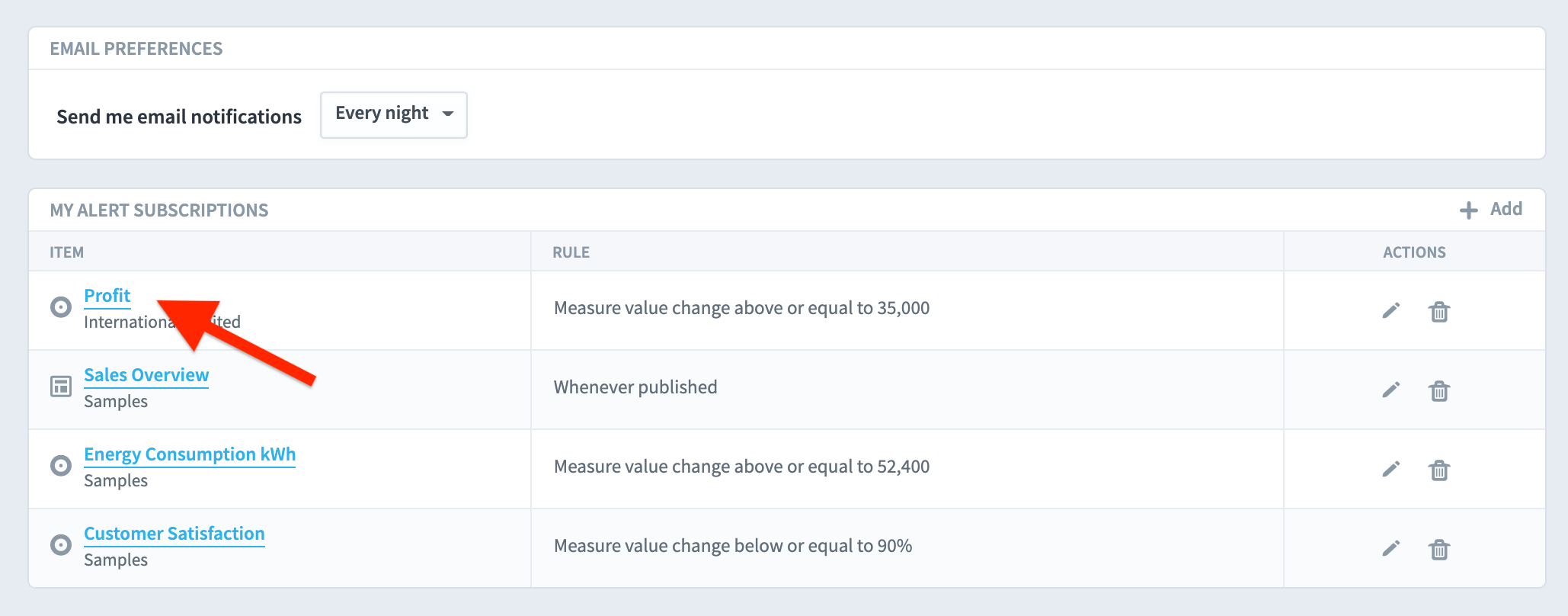Edit the Energy Consumption kWh alert
The image size is (1568, 616).
click(x=1391, y=469)
